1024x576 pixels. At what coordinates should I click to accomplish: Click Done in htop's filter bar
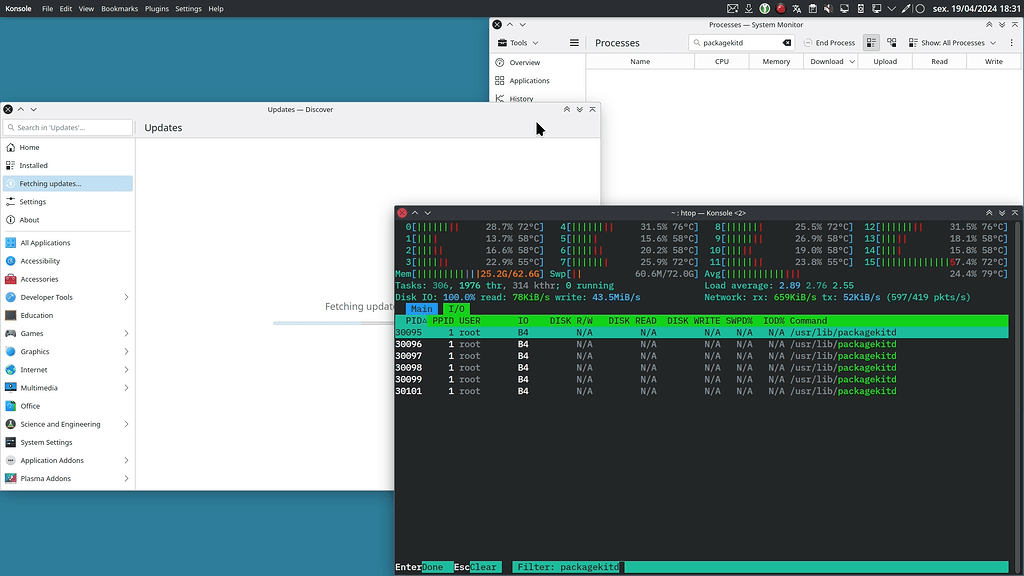click(434, 567)
